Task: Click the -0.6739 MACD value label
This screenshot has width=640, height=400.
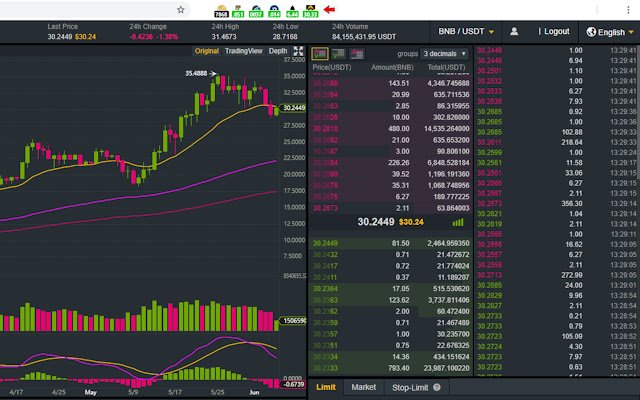Action: tap(293, 384)
